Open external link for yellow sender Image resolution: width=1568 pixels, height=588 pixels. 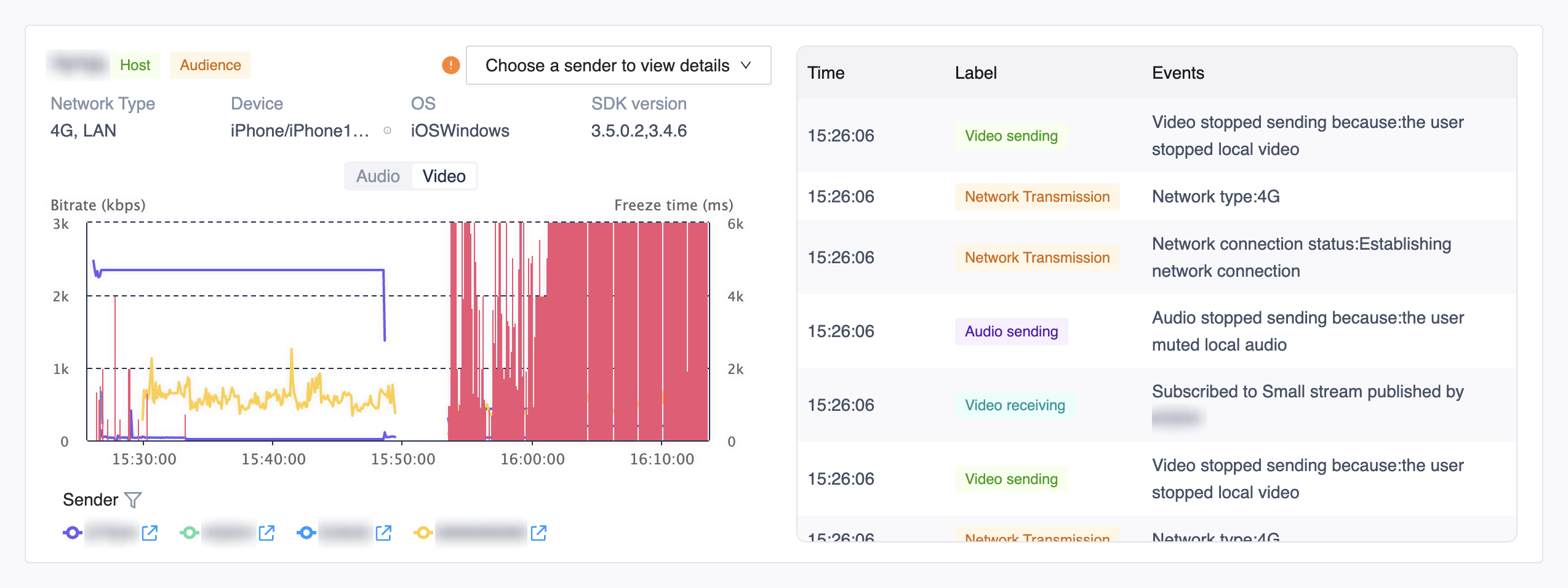click(x=538, y=533)
